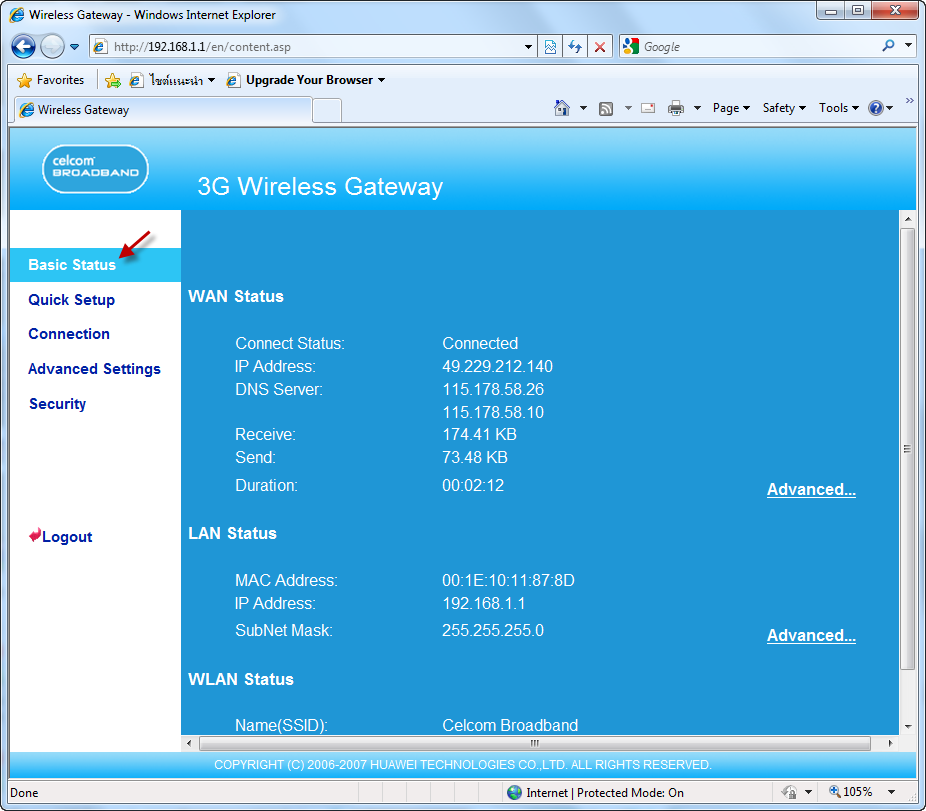Click the Refresh page icon
The width and height of the screenshot is (926, 811).
click(x=575, y=47)
